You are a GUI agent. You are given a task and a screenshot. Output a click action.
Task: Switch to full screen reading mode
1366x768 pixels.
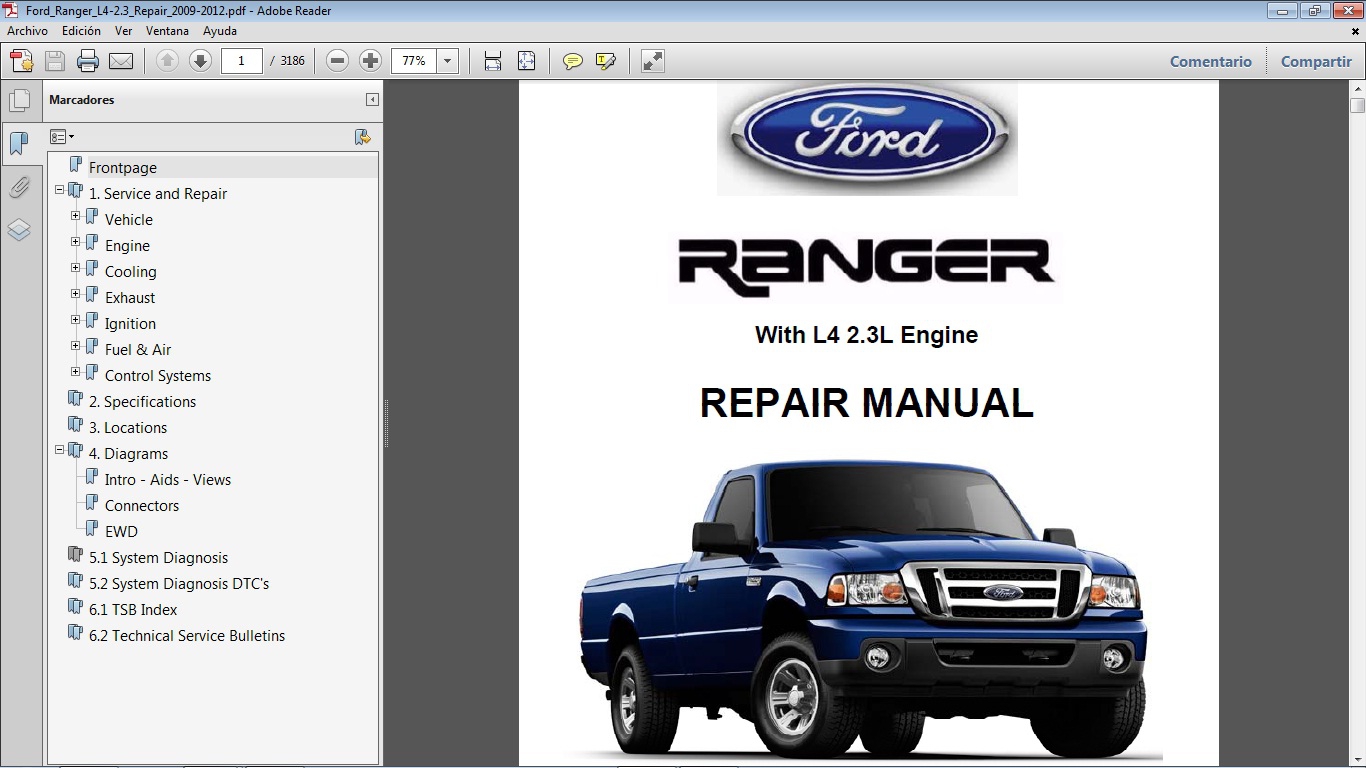click(652, 61)
